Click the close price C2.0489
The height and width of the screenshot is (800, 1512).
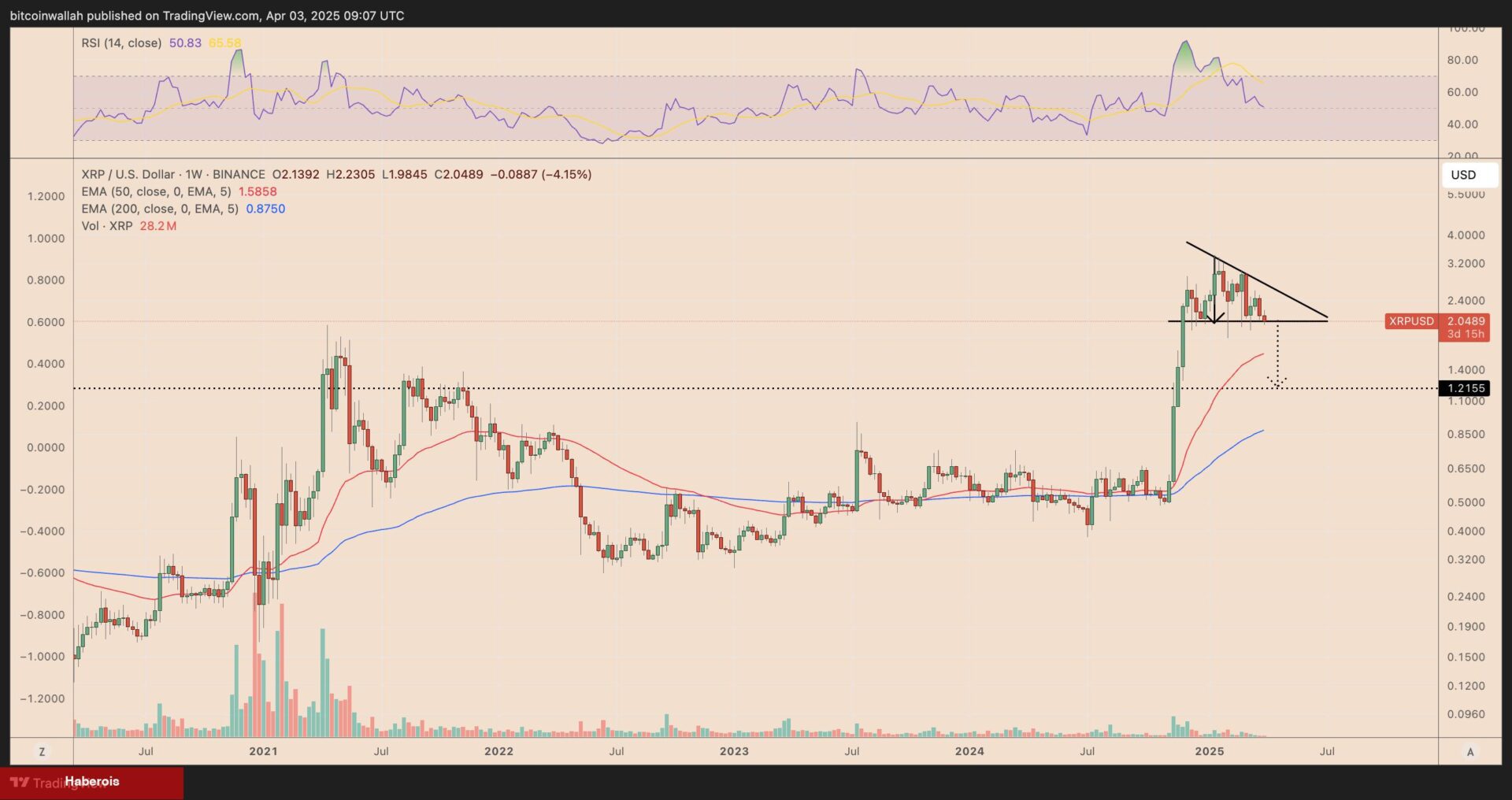coord(459,175)
